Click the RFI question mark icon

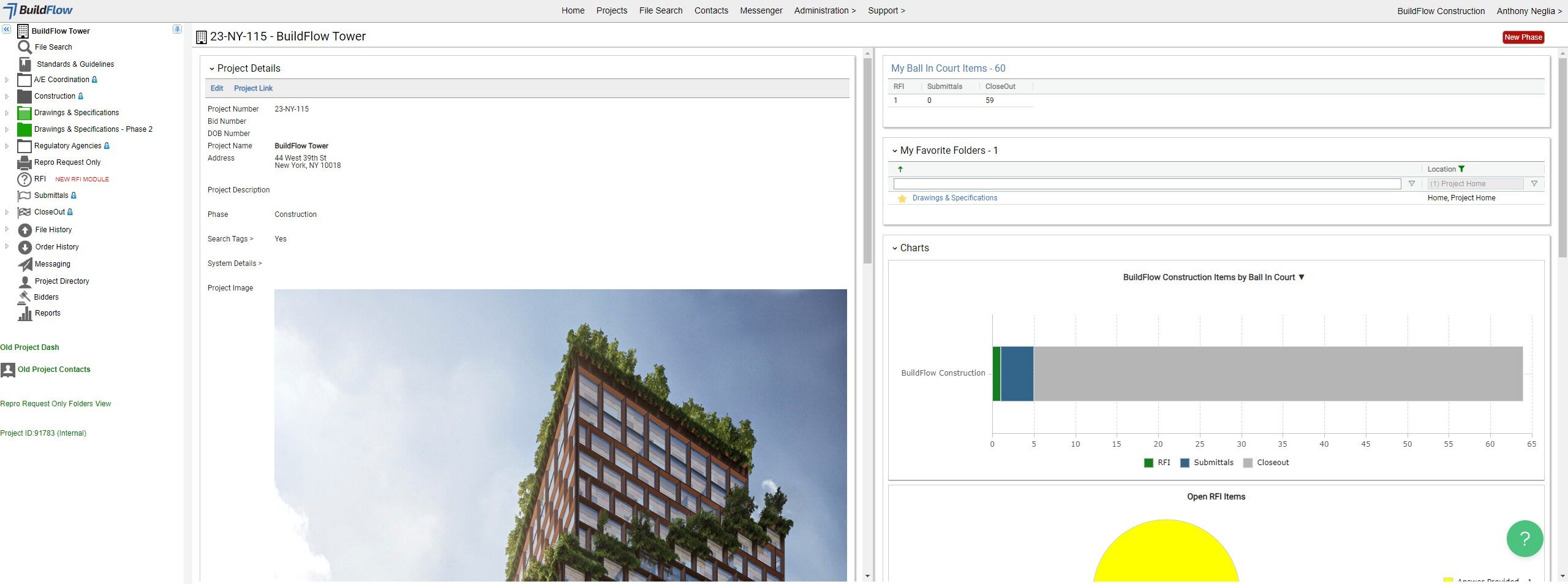24,180
